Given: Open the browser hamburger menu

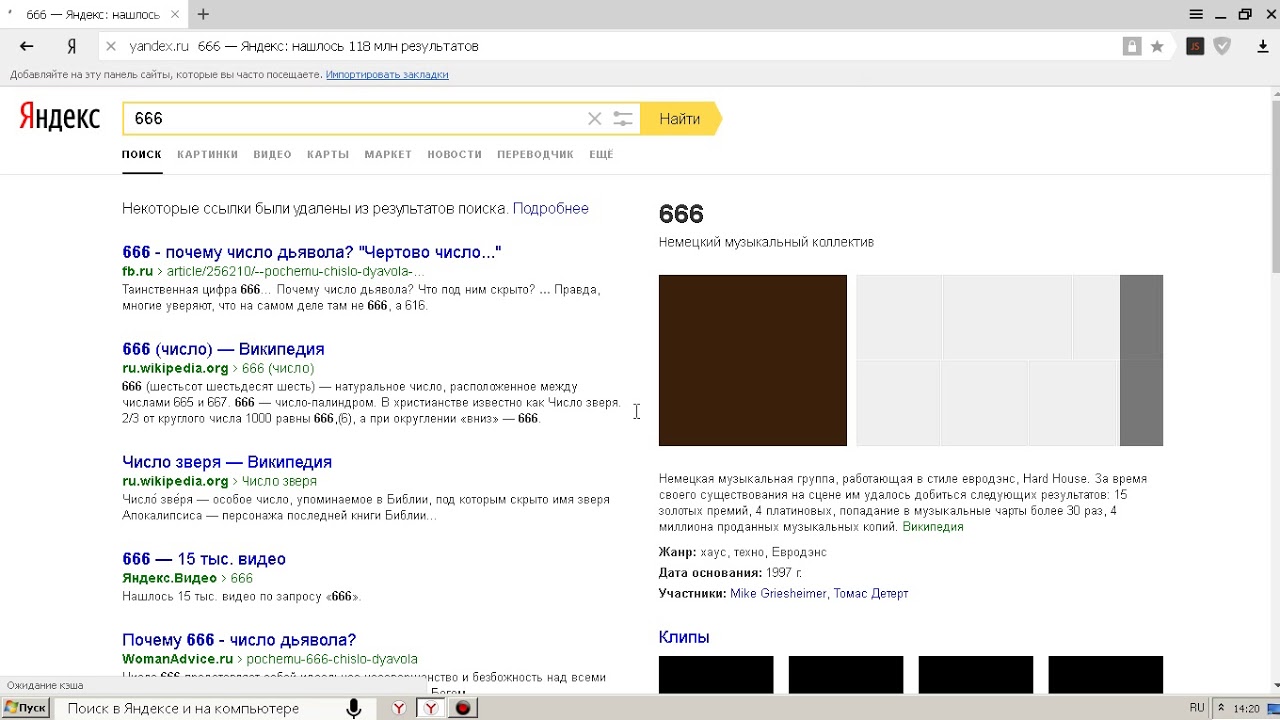Looking at the screenshot, I should 1196,14.
